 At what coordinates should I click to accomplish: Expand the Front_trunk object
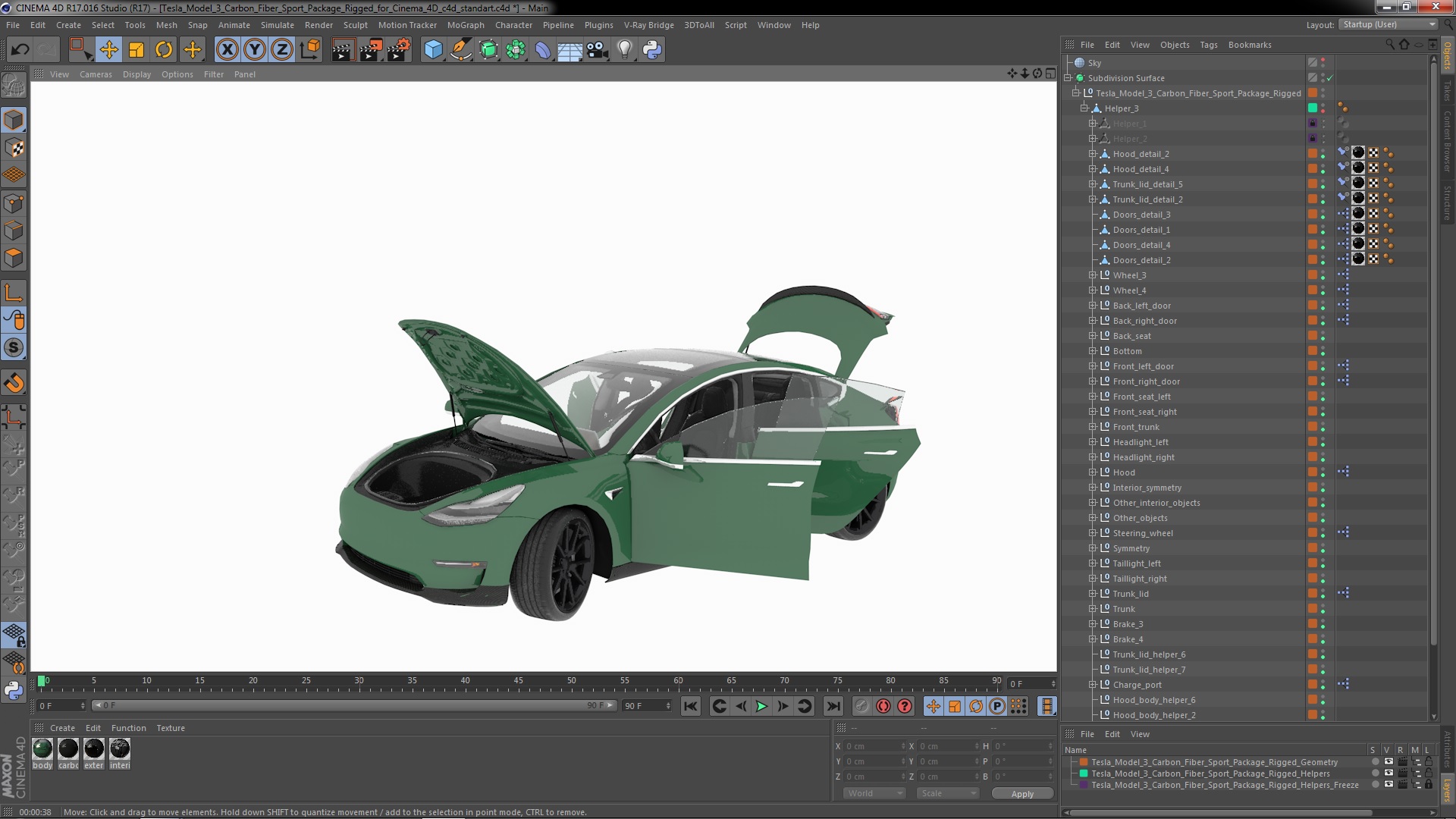1093,427
